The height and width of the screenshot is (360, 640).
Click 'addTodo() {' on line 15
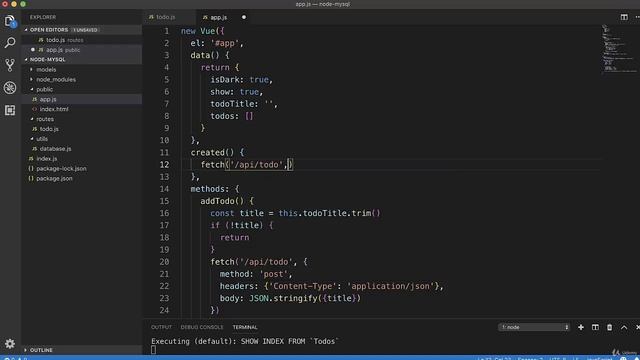click(227, 201)
